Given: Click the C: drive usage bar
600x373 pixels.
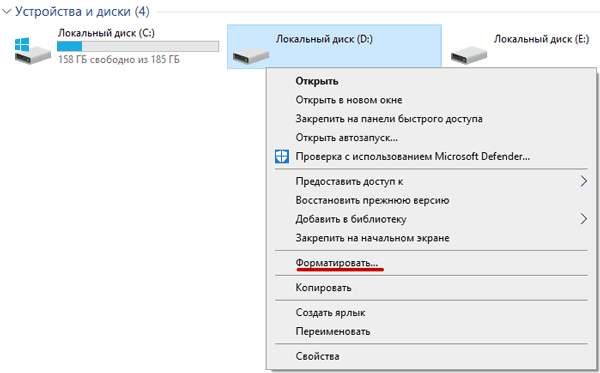Looking at the screenshot, I should pos(138,46).
